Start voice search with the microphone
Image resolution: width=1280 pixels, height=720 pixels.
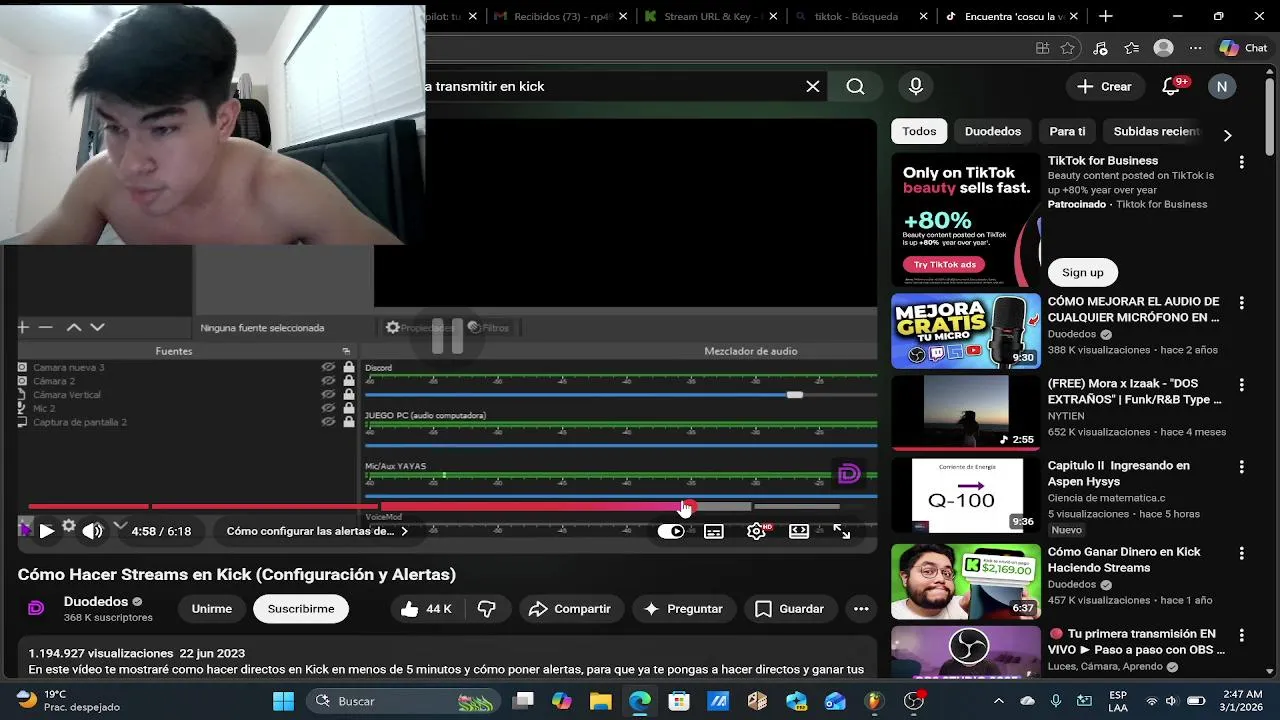tap(916, 86)
